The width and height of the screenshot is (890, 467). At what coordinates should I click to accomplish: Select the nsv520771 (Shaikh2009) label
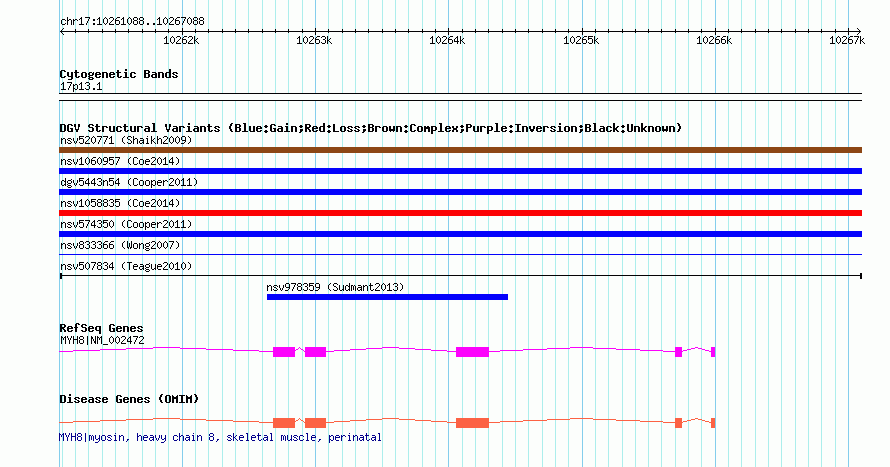tap(126, 140)
